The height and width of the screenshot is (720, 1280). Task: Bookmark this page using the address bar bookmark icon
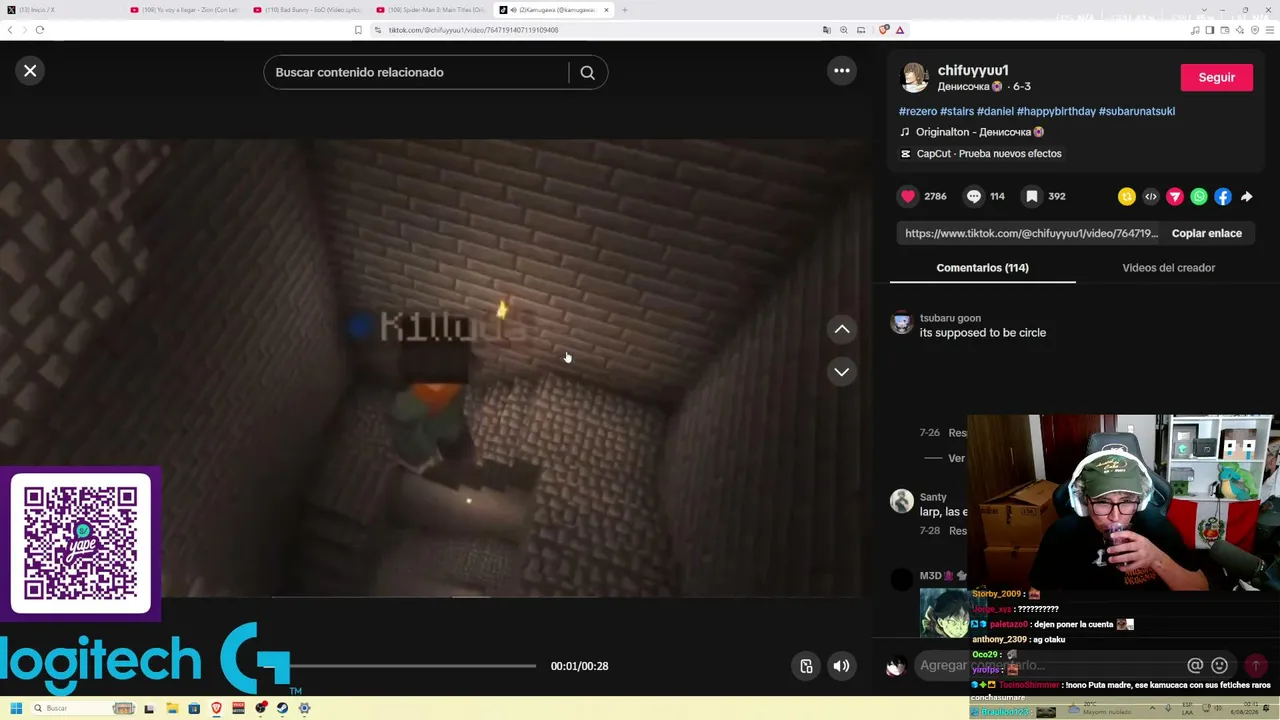pos(358,30)
